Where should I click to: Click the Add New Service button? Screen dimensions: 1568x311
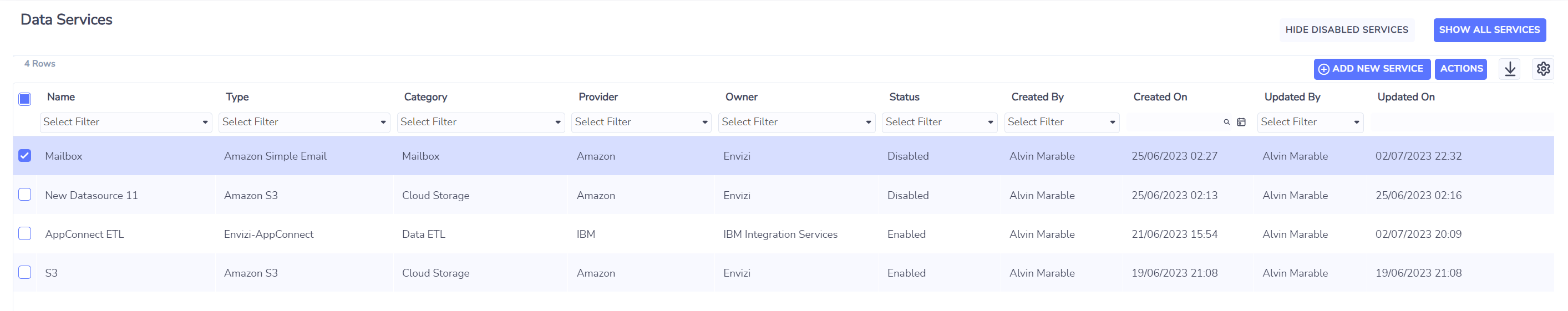tap(1371, 69)
